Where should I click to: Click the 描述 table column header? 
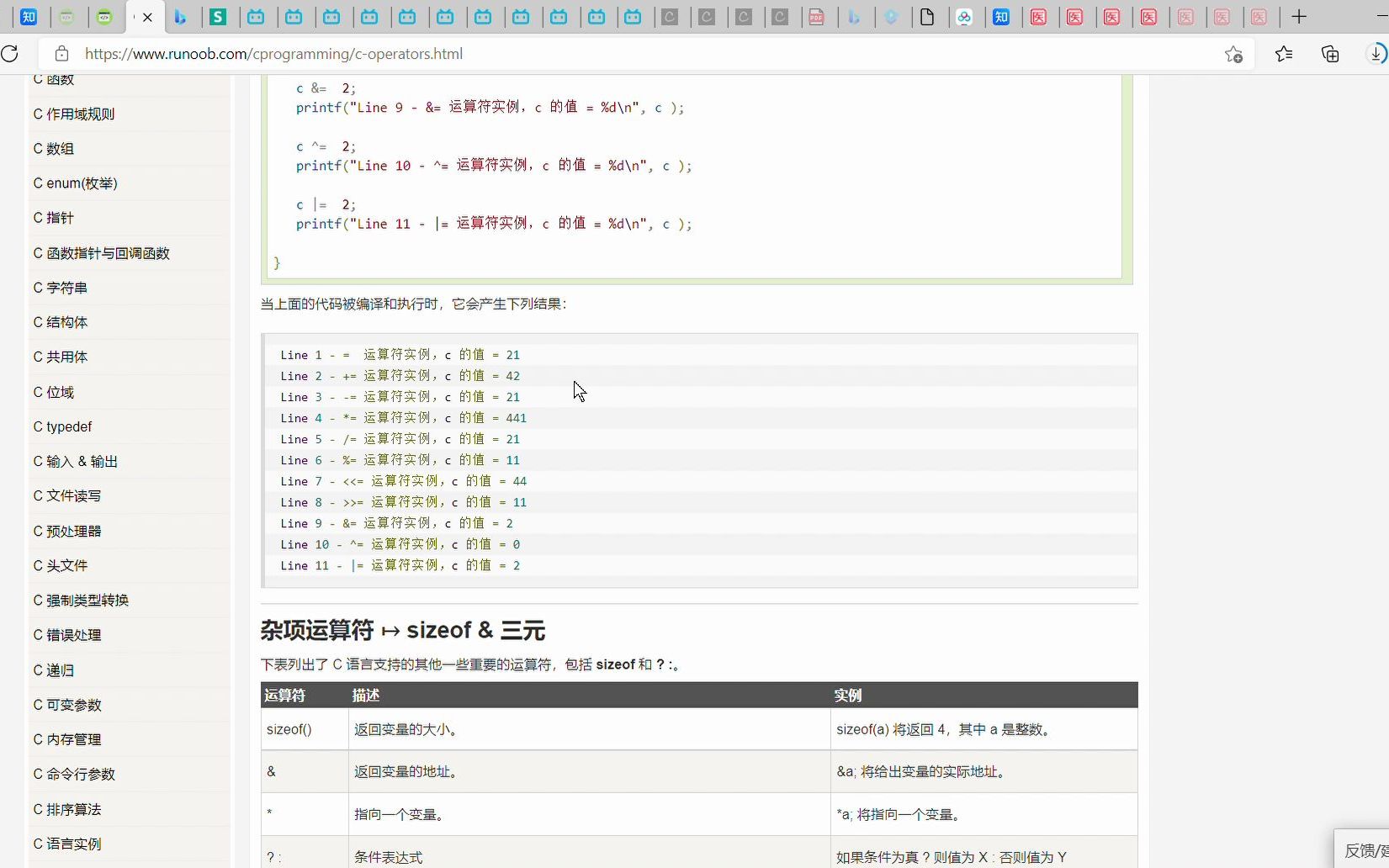pos(366,696)
